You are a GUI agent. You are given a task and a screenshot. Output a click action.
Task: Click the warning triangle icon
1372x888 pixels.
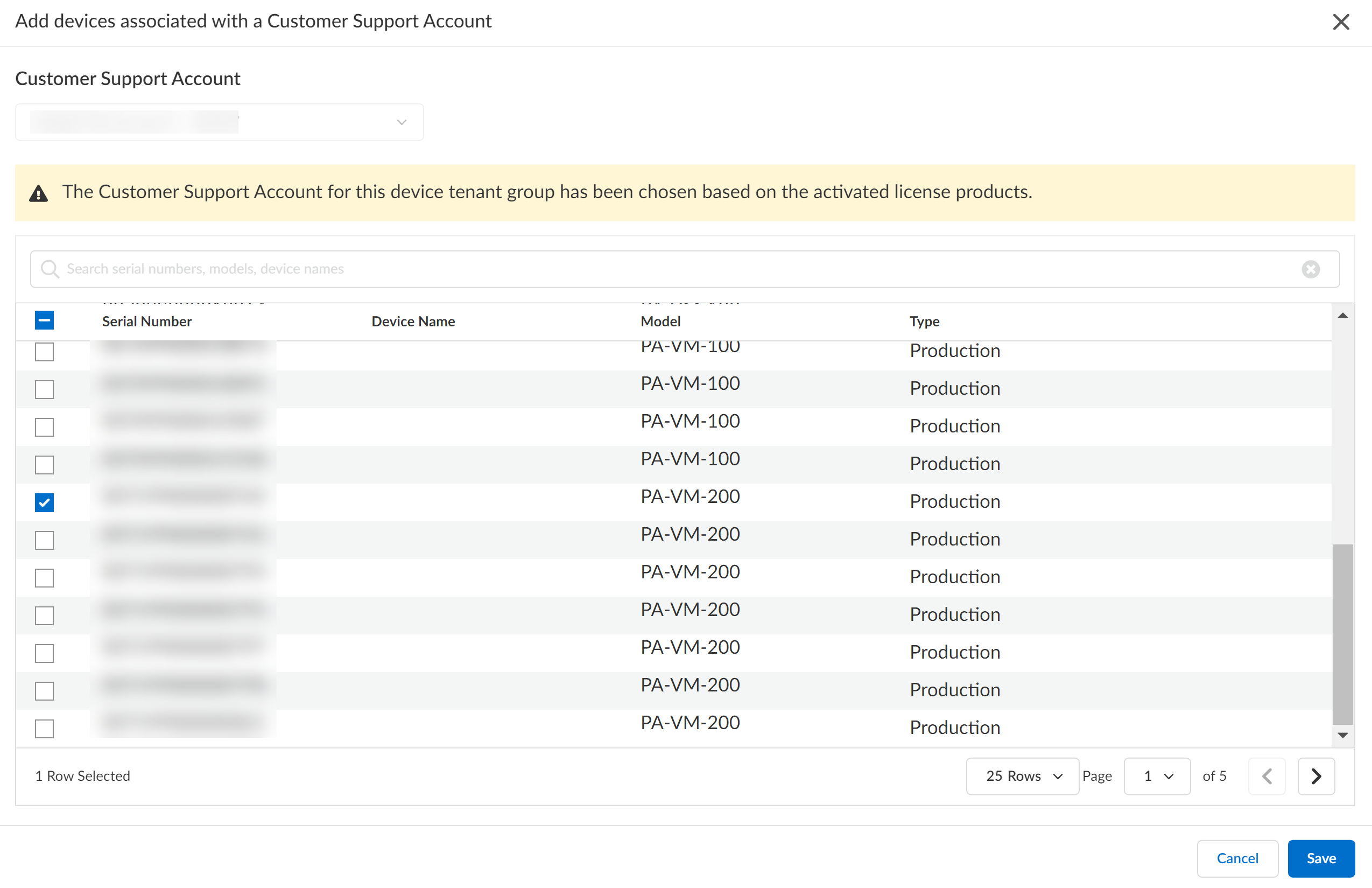coord(39,194)
